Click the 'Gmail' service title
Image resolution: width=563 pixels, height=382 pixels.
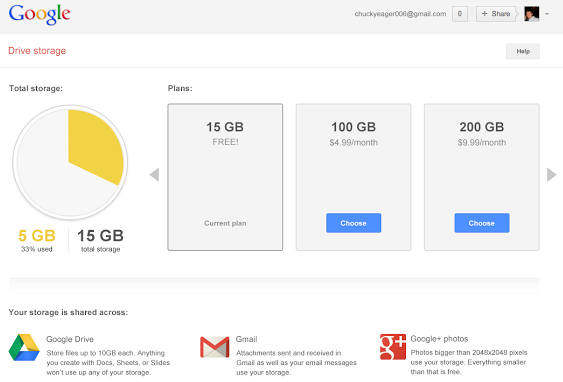coord(246,339)
